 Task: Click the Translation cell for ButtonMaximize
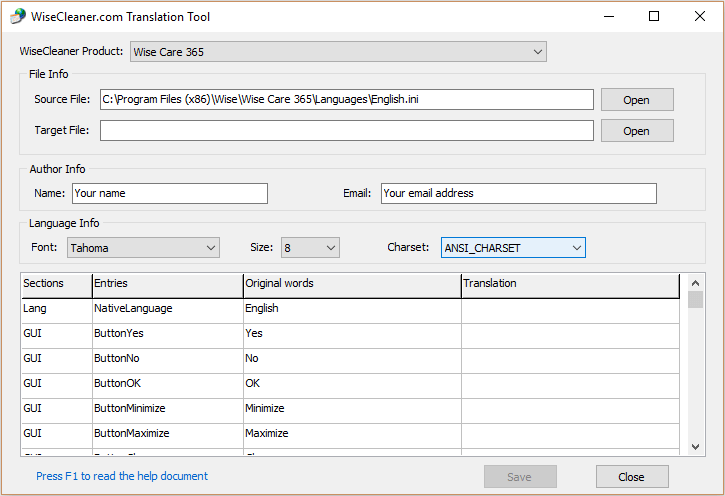click(571, 435)
